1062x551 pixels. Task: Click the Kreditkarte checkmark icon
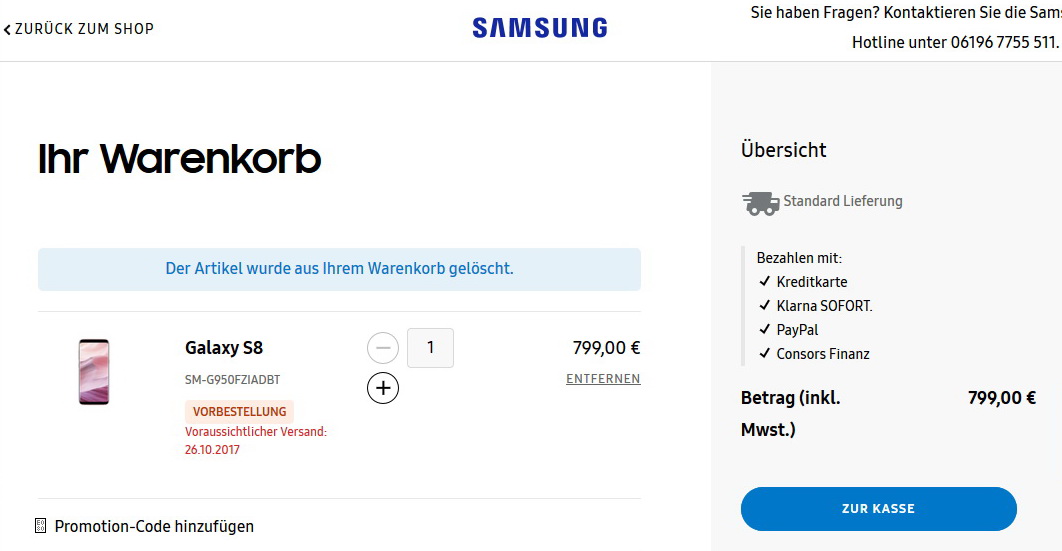pos(765,282)
